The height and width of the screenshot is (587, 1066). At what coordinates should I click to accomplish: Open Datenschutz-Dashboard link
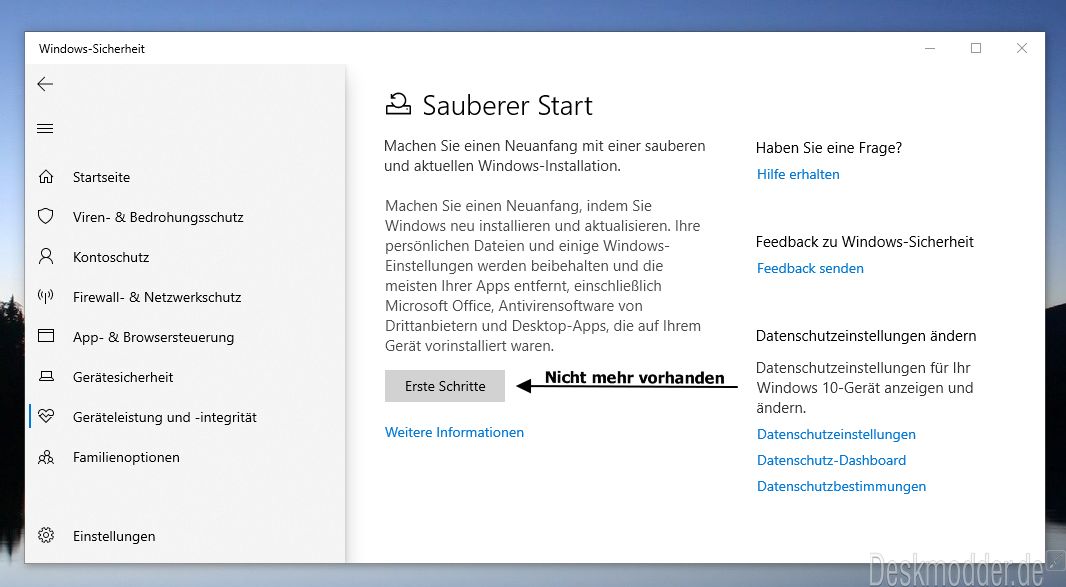[831, 460]
